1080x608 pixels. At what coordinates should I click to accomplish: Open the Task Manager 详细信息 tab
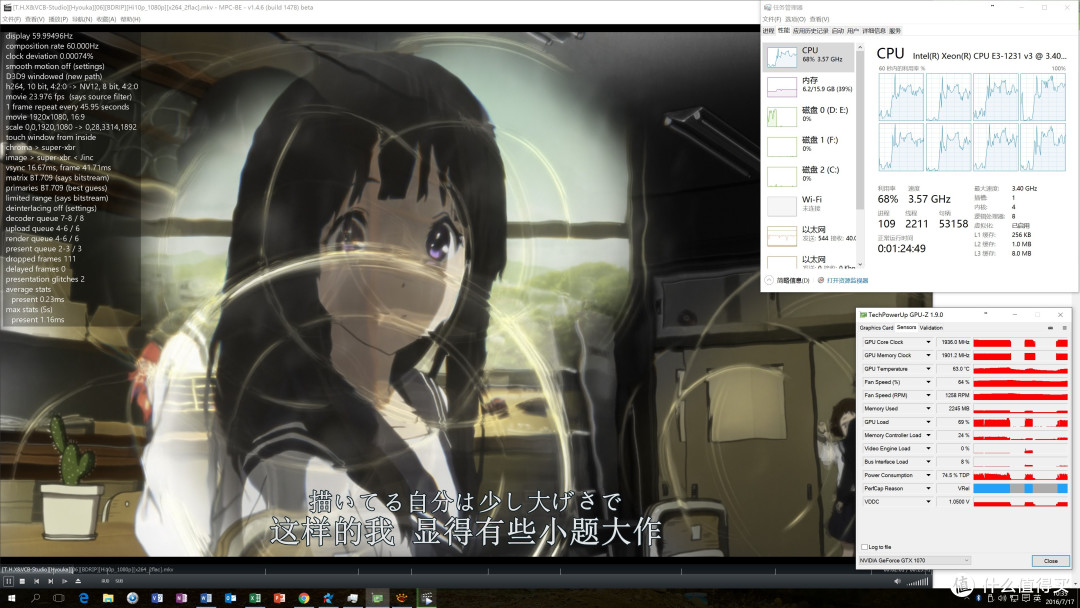[873, 31]
